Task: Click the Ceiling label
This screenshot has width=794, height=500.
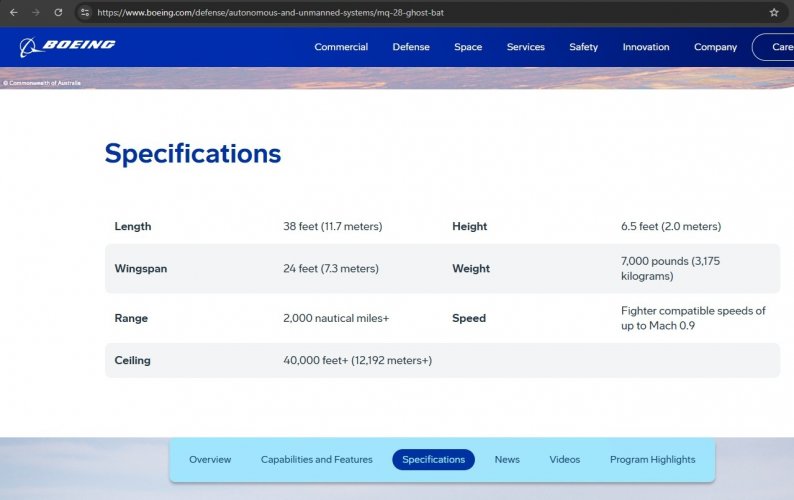Action: [132, 360]
